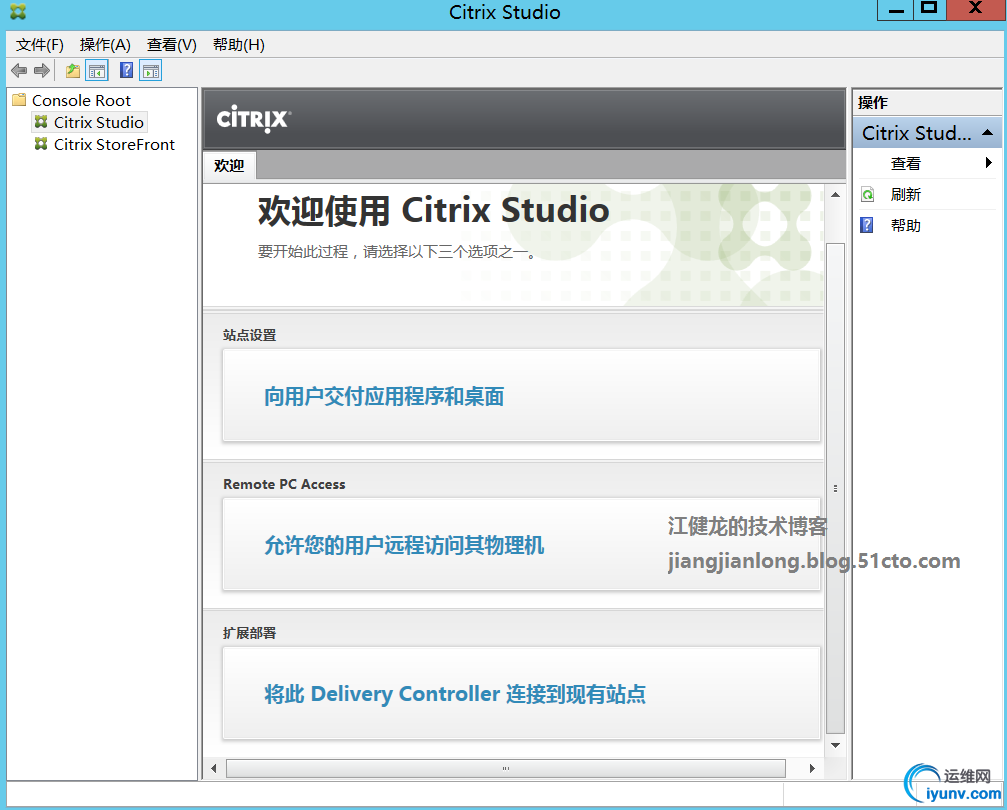Toggle the Show/Hide Action Pane icon
This screenshot has width=1007, height=810.
[x=151, y=70]
